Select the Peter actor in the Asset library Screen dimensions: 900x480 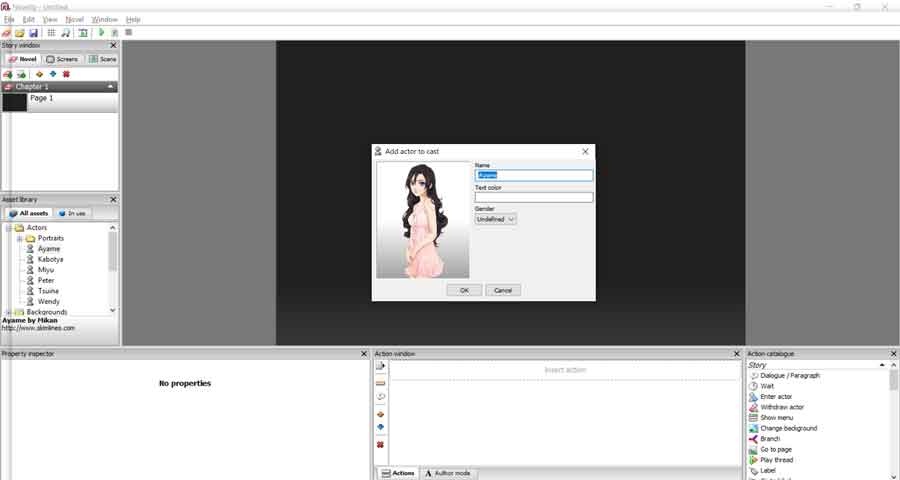tap(40, 281)
